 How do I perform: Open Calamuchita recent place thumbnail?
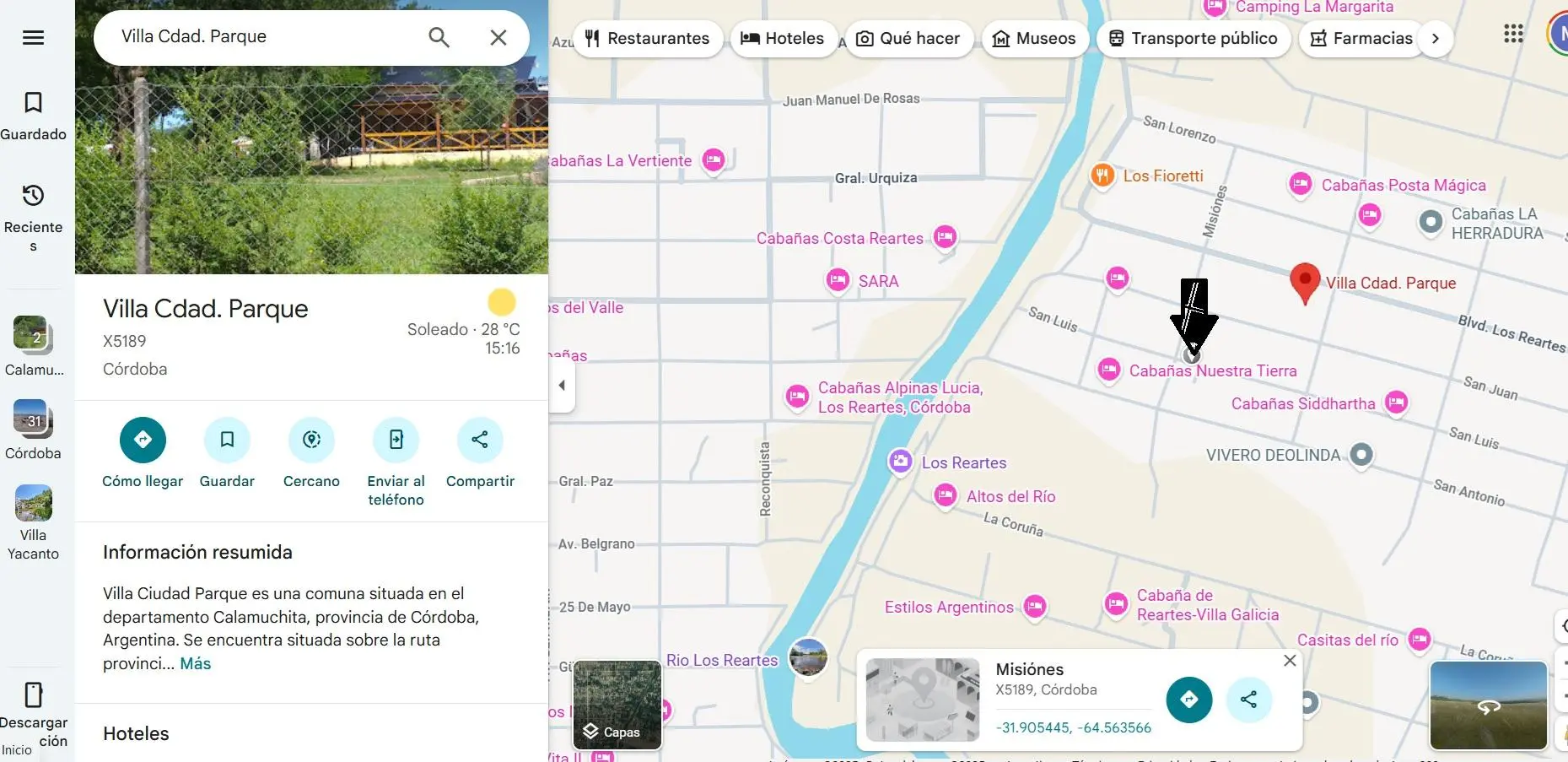point(33,335)
